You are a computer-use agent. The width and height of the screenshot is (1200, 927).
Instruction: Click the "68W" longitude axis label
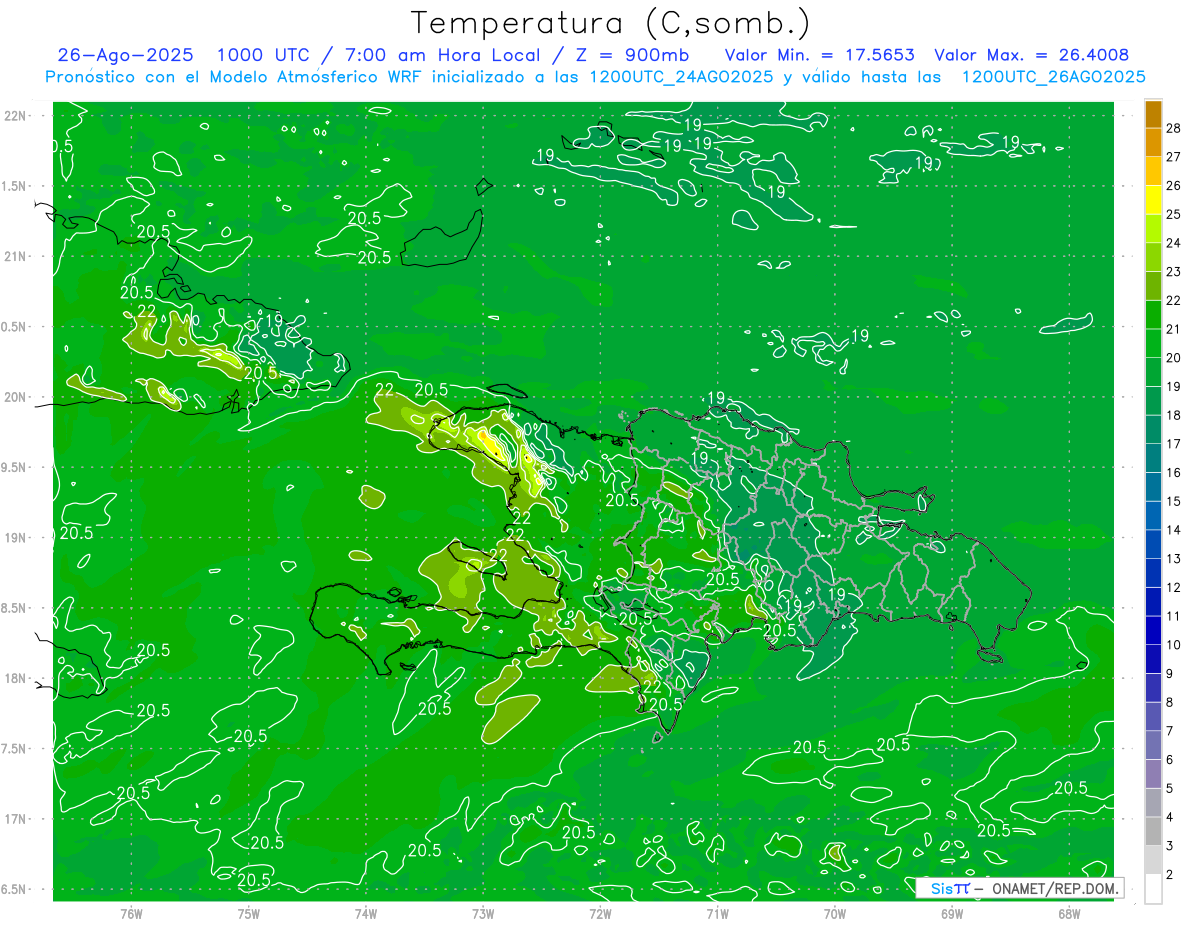click(1068, 914)
